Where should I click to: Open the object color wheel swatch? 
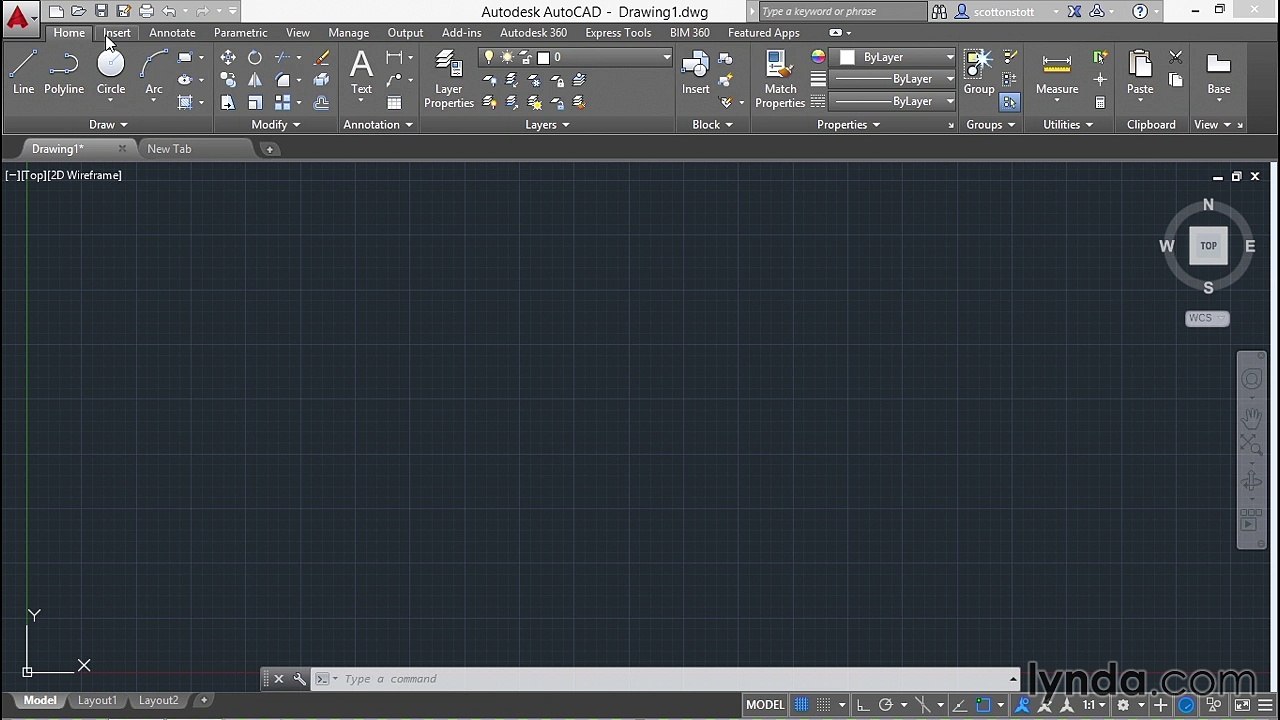[818, 57]
